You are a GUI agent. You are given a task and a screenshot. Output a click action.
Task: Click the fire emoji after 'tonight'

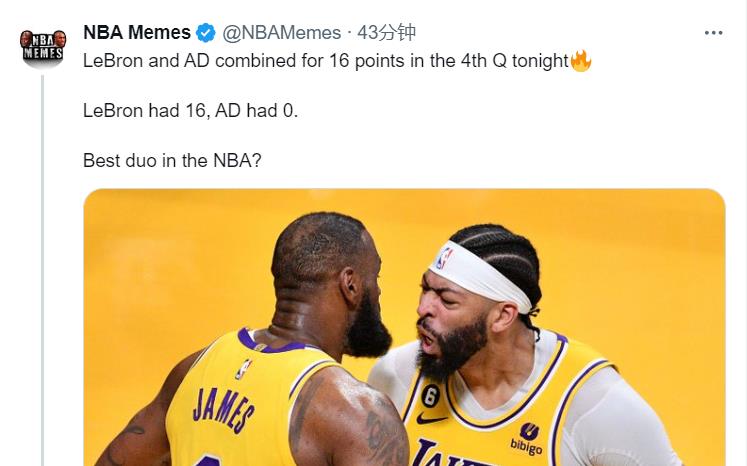click(x=580, y=61)
